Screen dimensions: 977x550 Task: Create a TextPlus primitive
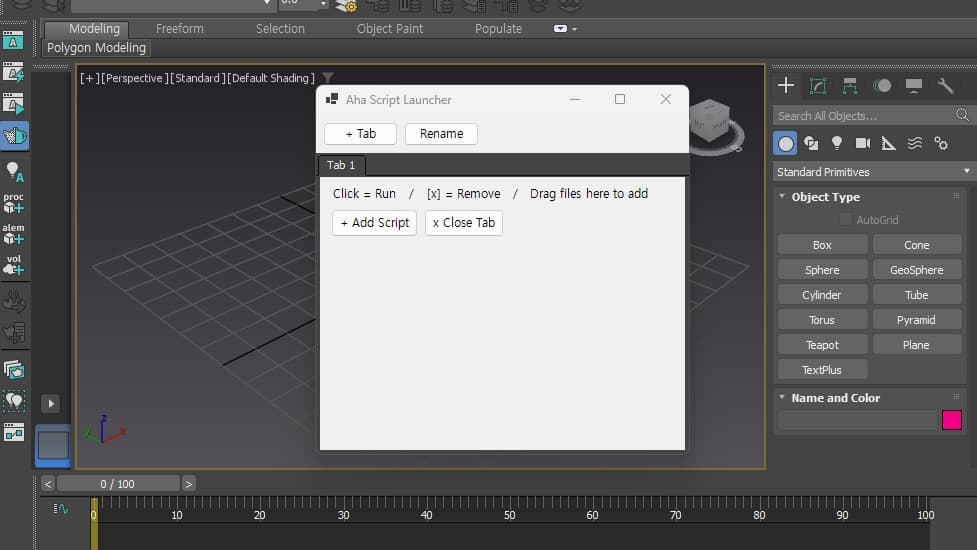tap(822, 369)
